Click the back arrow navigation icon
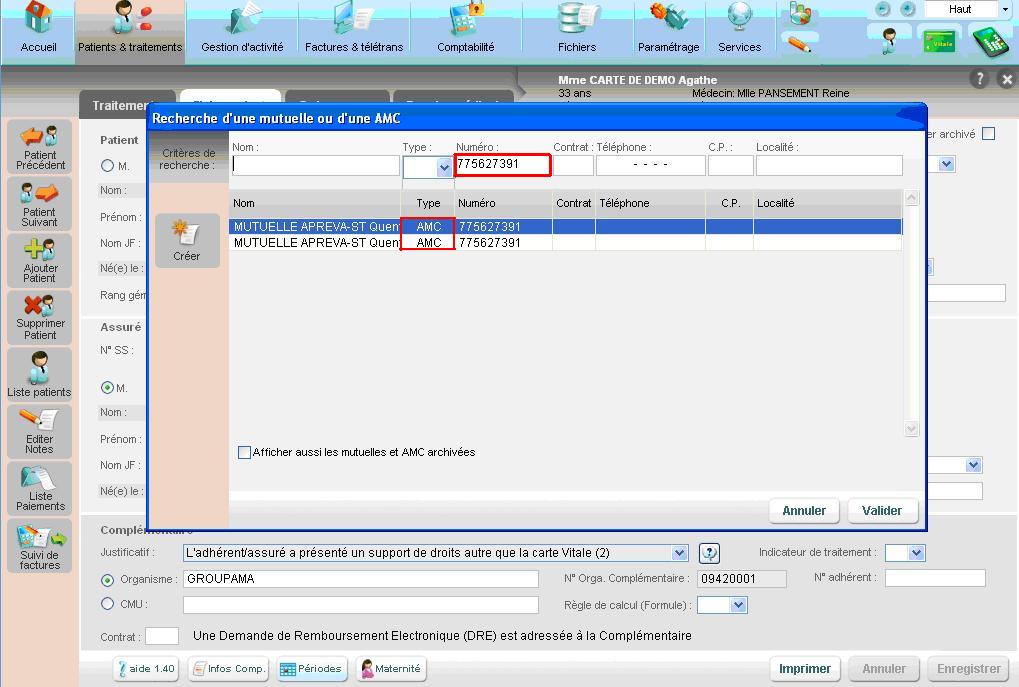Screen dimensions: 1019x687 coord(883,8)
